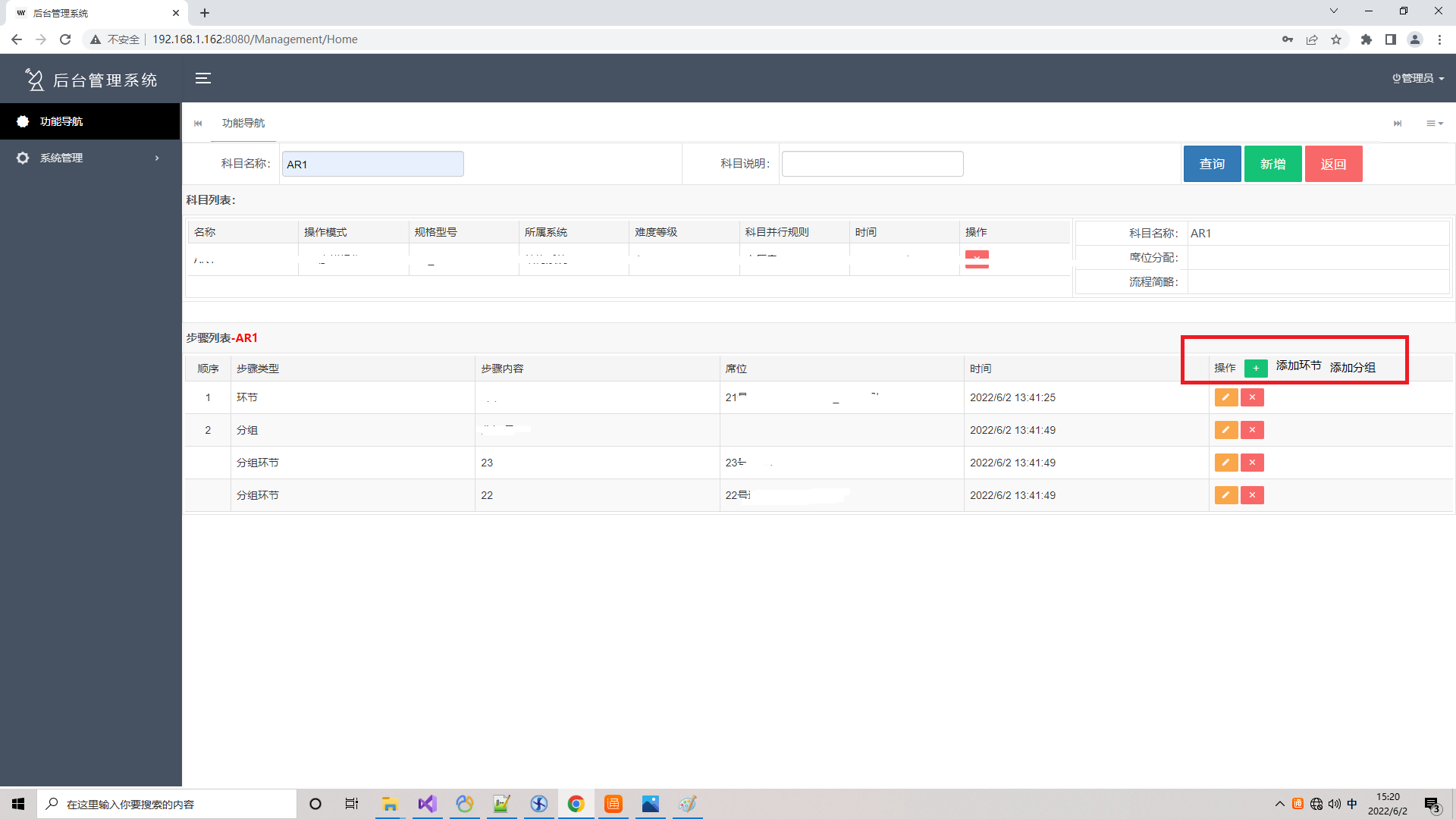Image resolution: width=1456 pixels, height=819 pixels.
Task: Click the 科目名称 field containing AR1
Action: point(372,164)
